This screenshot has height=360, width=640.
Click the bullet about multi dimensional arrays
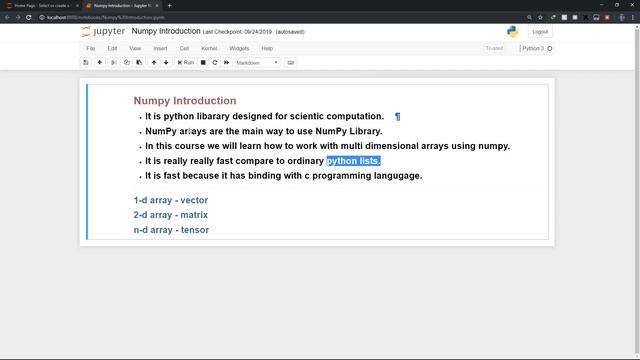[x=328, y=146]
